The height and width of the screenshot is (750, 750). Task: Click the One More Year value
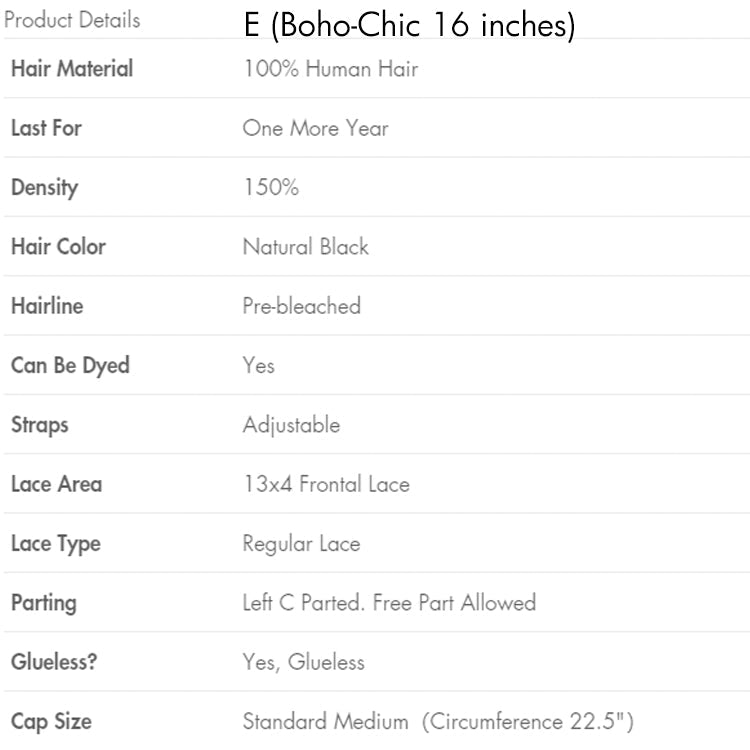315,128
